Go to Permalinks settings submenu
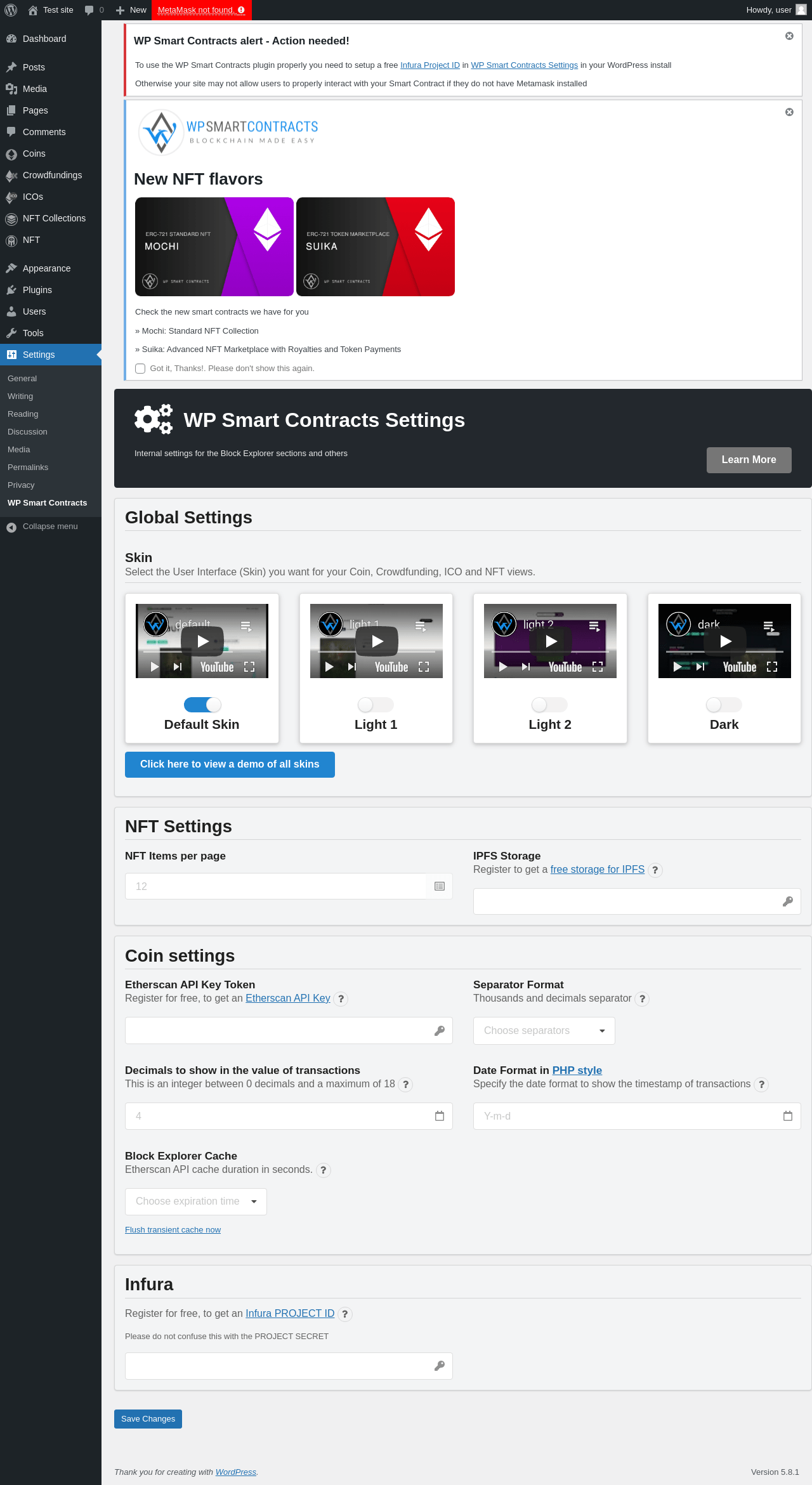 pyautogui.click(x=28, y=468)
